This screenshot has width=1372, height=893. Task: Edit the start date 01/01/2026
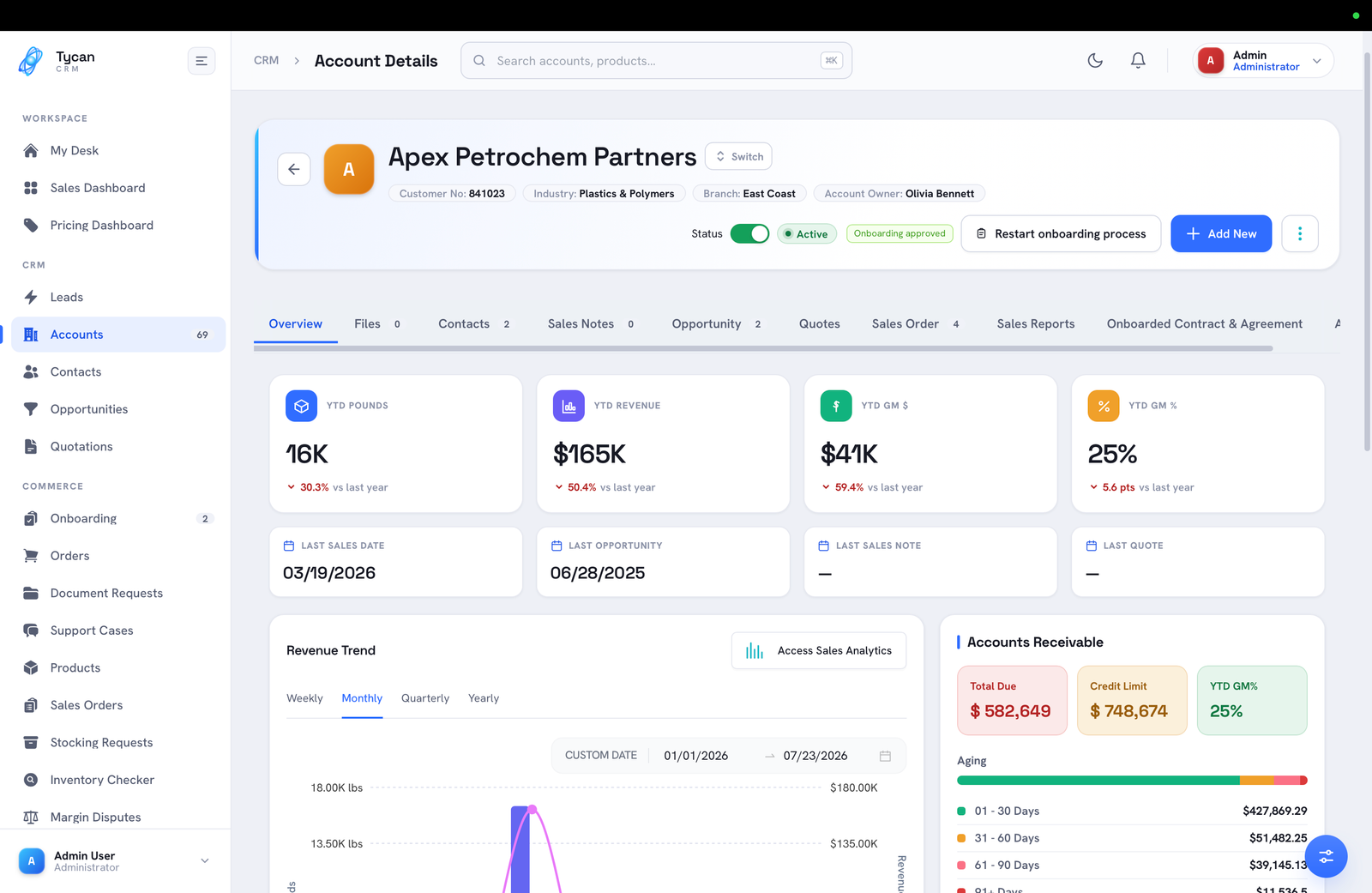tap(696, 756)
